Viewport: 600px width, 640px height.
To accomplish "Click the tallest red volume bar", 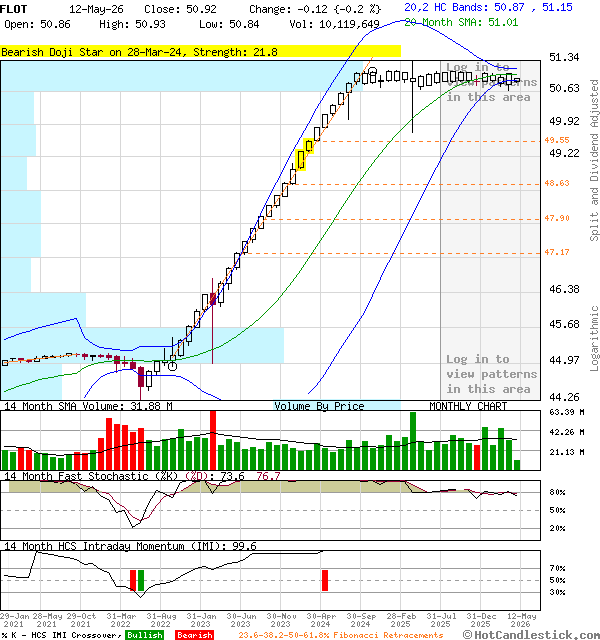I will tap(213, 440).
